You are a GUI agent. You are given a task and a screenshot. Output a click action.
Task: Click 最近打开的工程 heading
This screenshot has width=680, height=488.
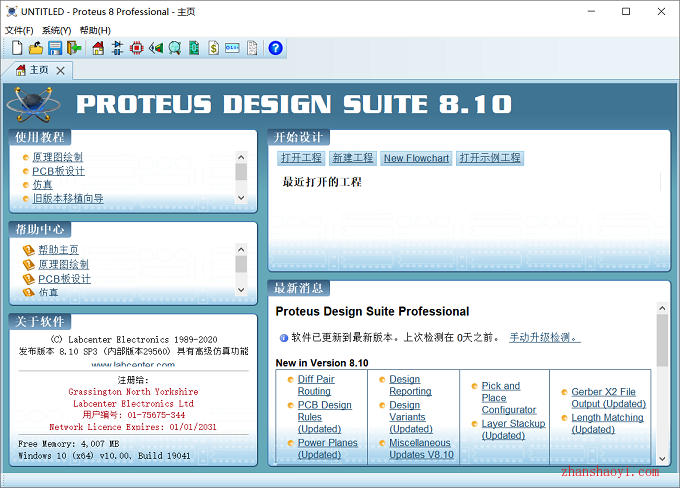(322, 182)
